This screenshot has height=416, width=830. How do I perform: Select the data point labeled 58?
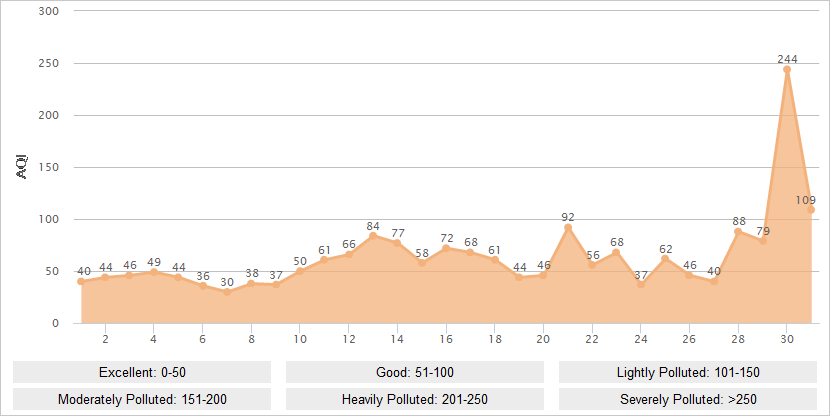coord(422,263)
